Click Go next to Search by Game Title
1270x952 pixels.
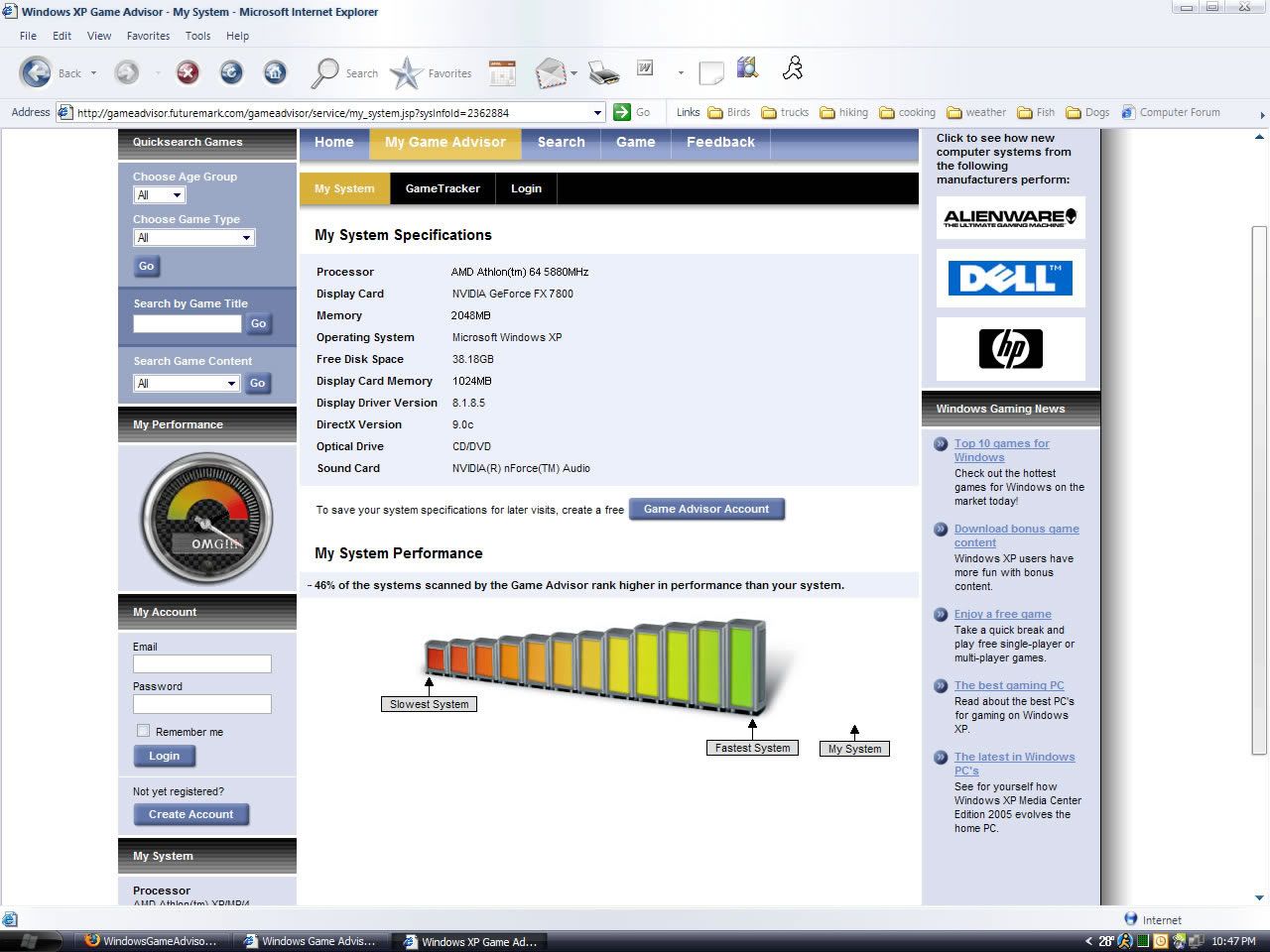(x=258, y=323)
